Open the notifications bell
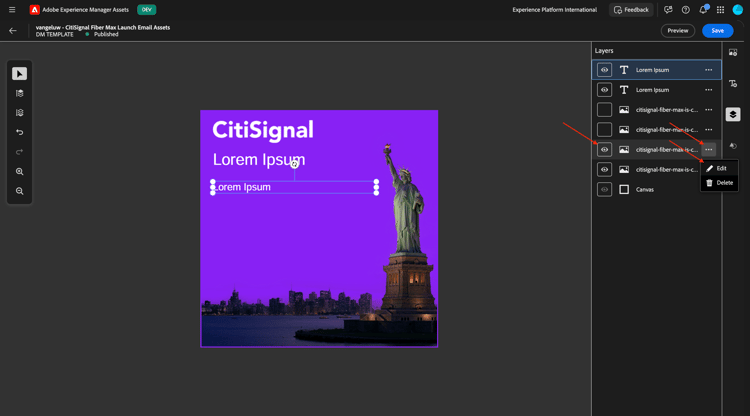This screenshot has height=416, width=750. 703,10
